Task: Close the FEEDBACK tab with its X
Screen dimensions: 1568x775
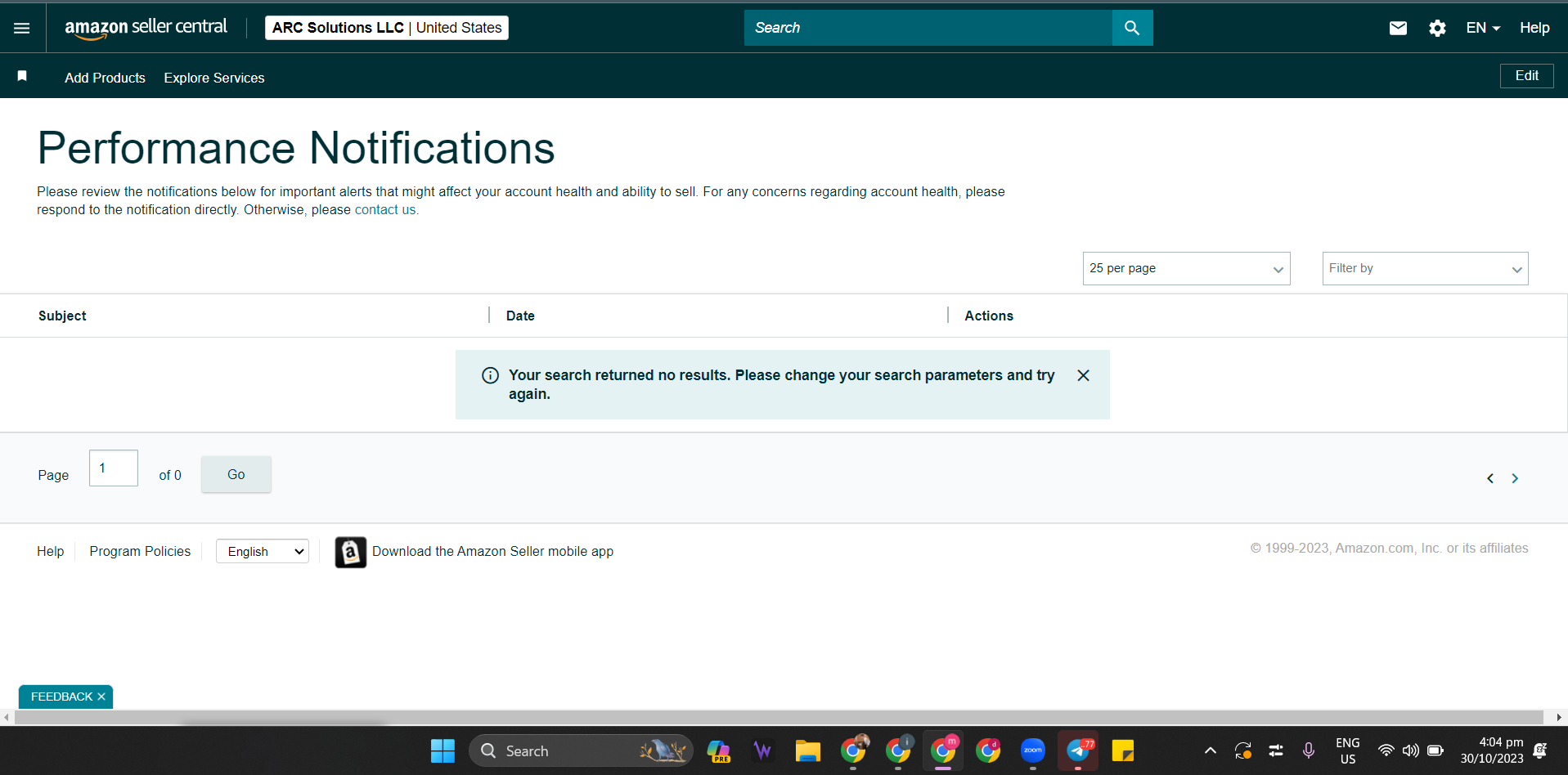Action: [x=101, y=697]
